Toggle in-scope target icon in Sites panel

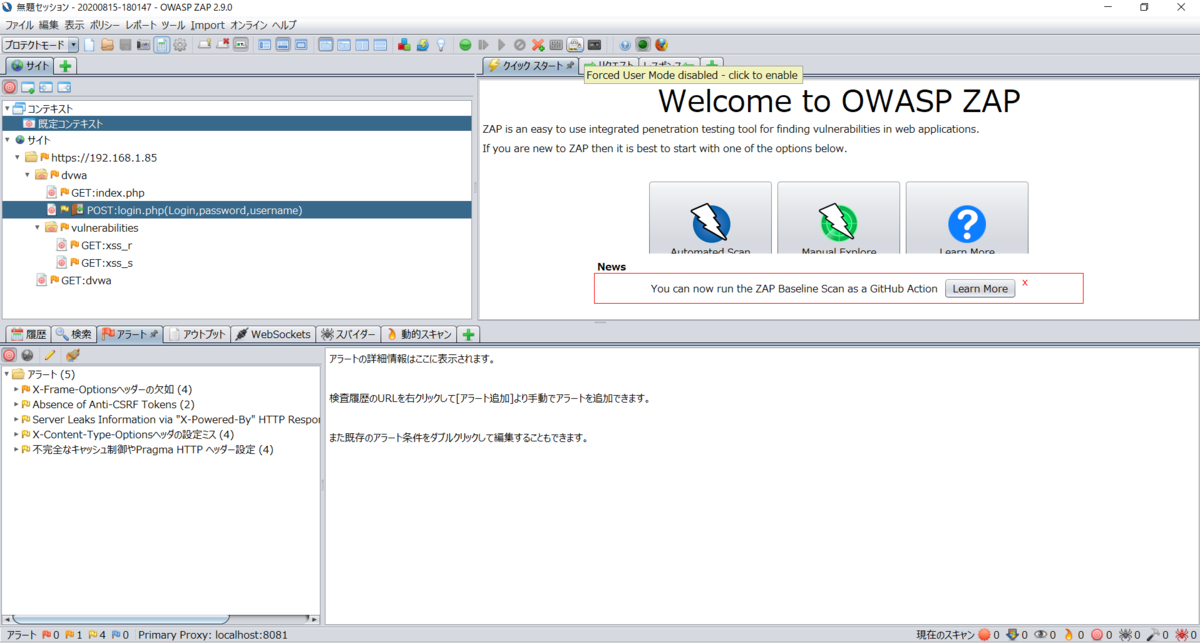(10, 88)
